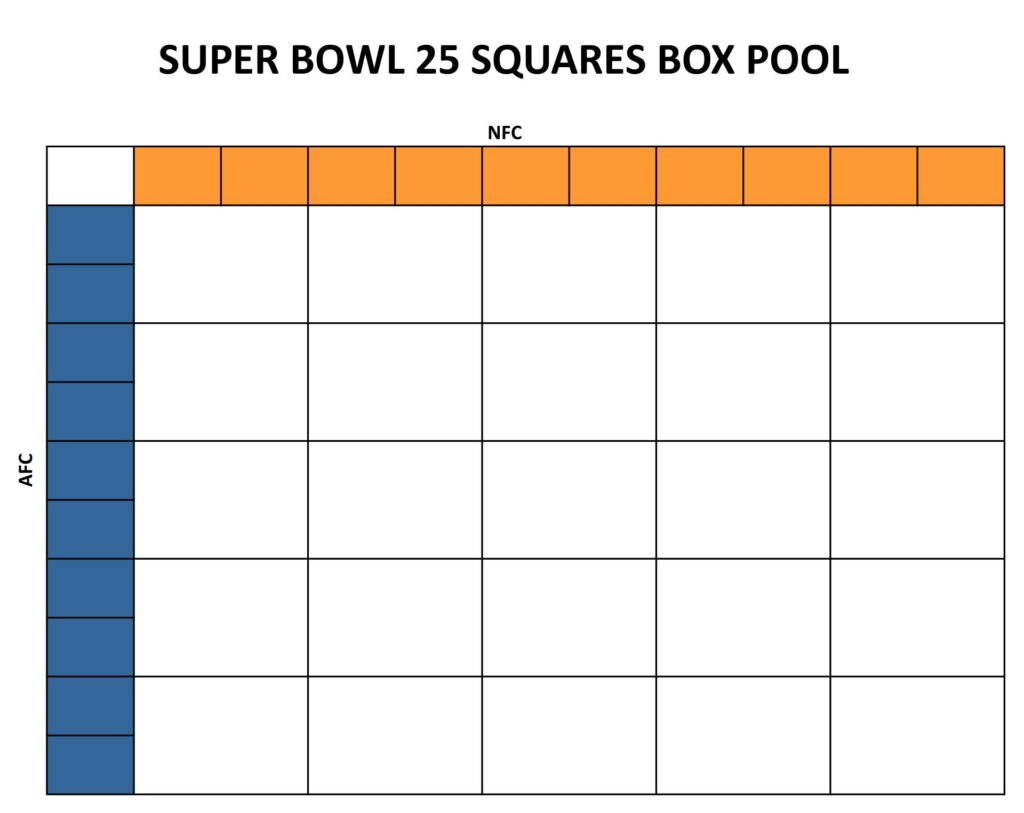The image size is (1024, 813).
Task: Click the topmost blue AFC cell
Action: click(x=90, y=235)
